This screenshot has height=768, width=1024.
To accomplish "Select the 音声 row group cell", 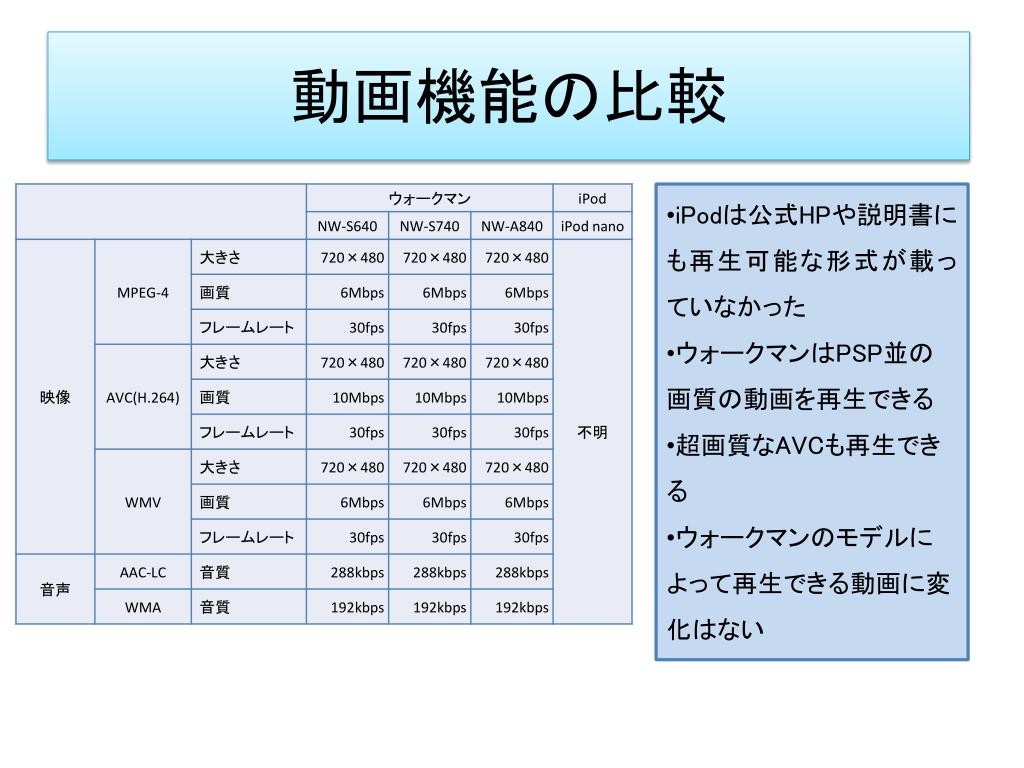I will (56, 590).
